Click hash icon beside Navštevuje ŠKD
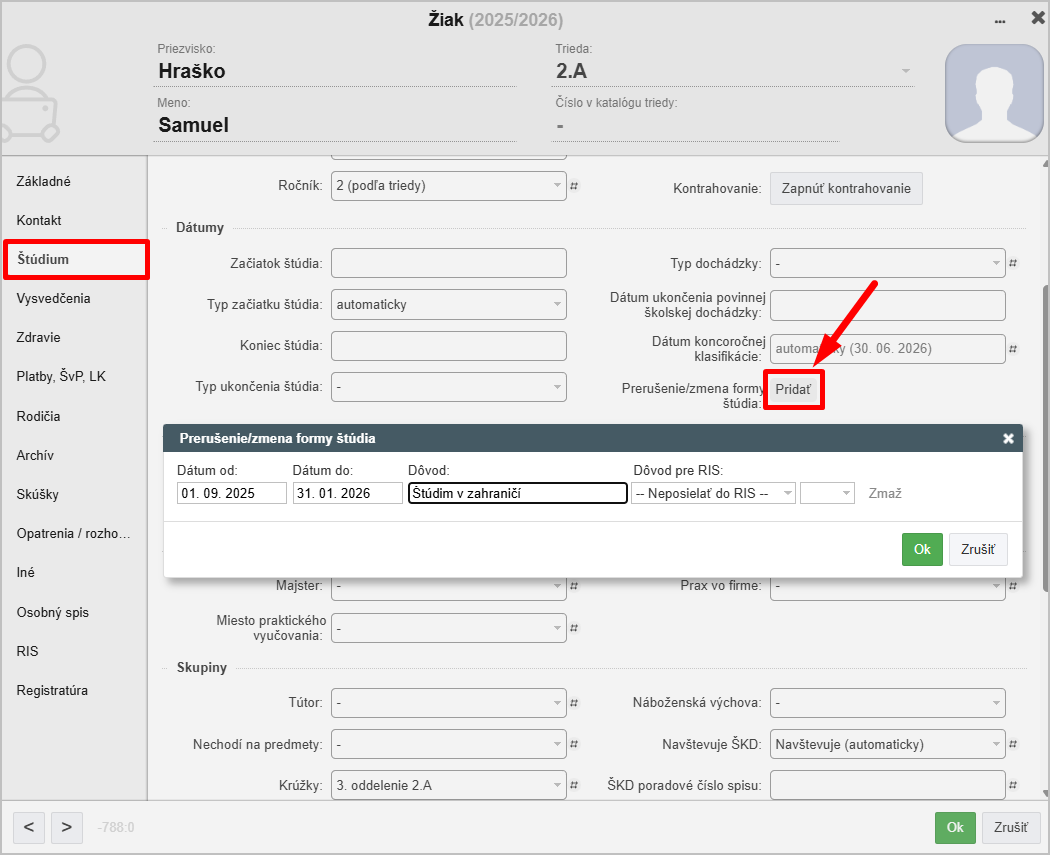 click(x=1012, y=744)
